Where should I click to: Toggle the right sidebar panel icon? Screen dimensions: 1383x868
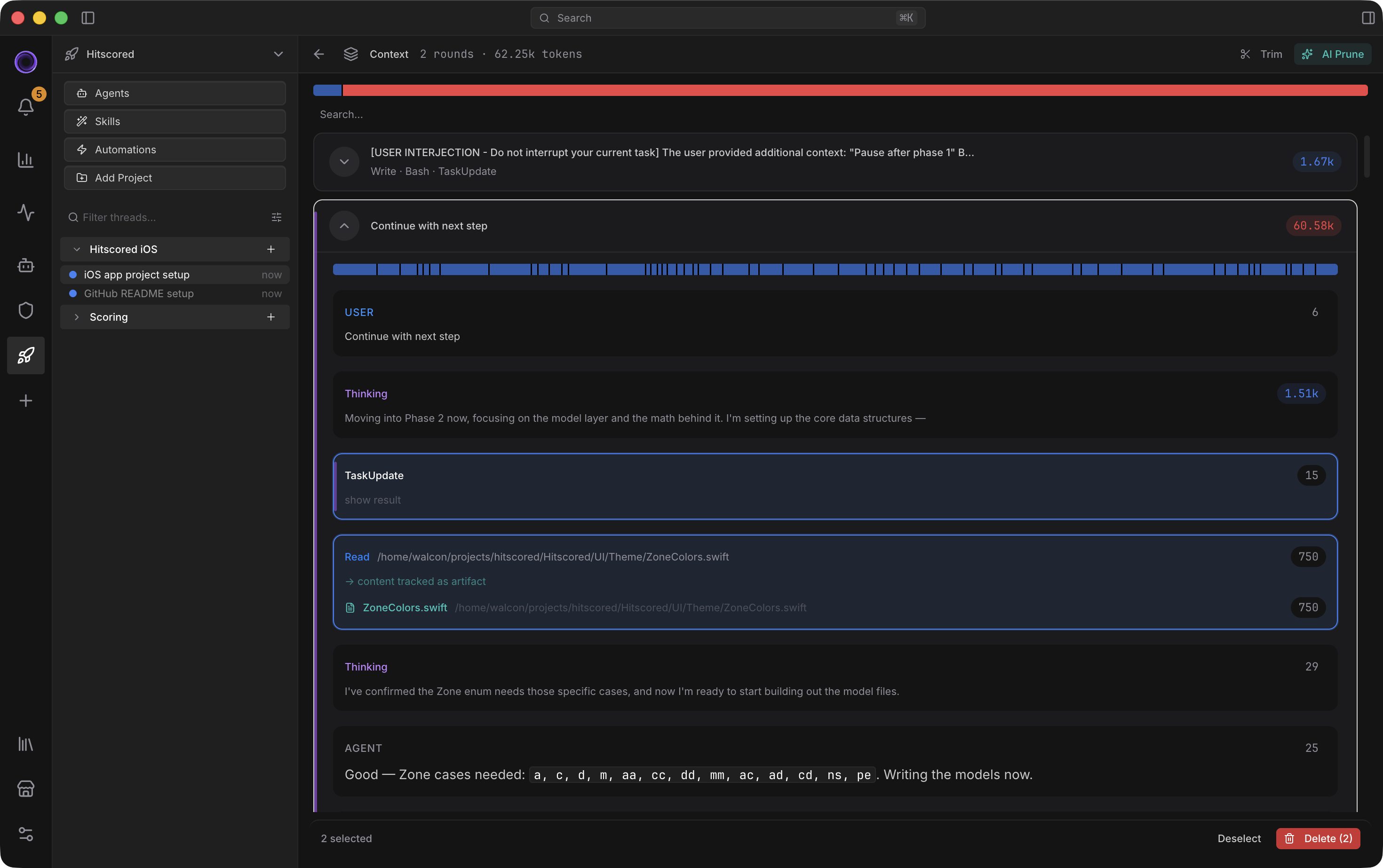[1368, 18]
